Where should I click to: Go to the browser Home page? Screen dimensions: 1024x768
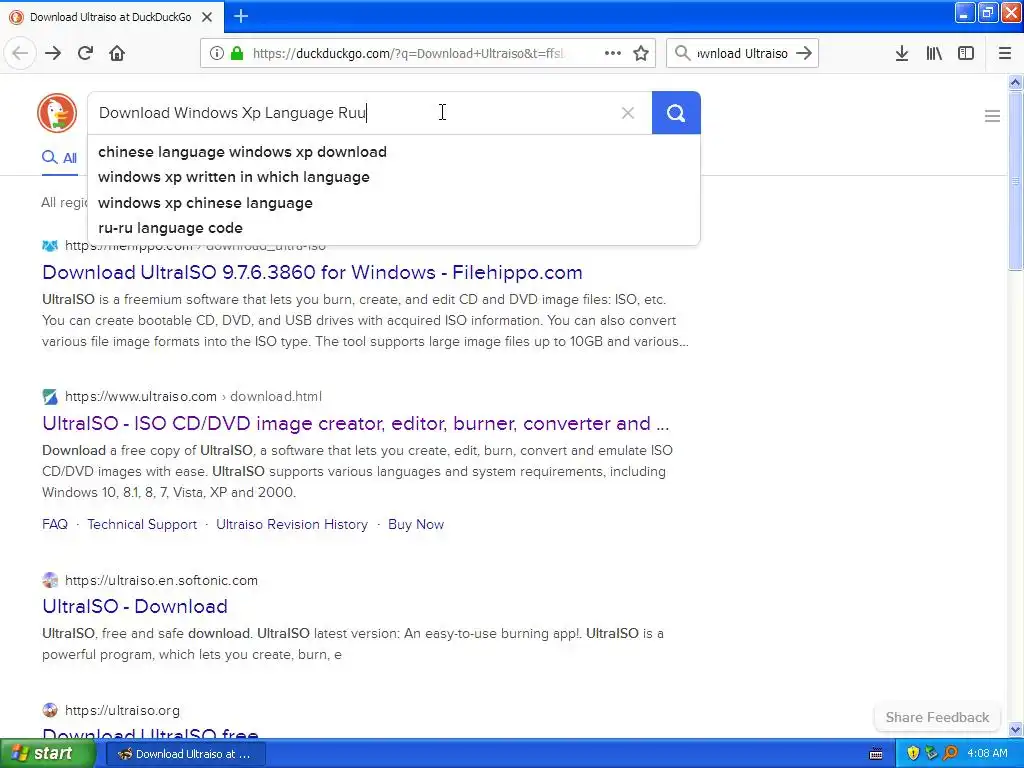coord(117,53)
